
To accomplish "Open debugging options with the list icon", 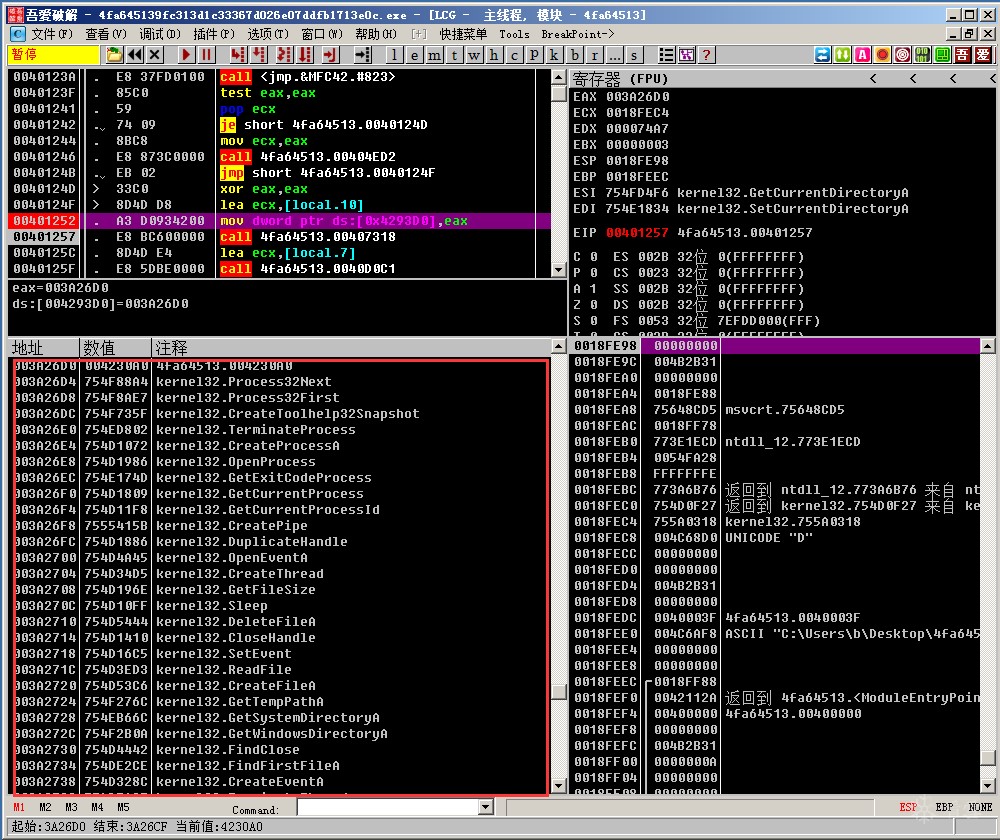I will pos(666,55).
